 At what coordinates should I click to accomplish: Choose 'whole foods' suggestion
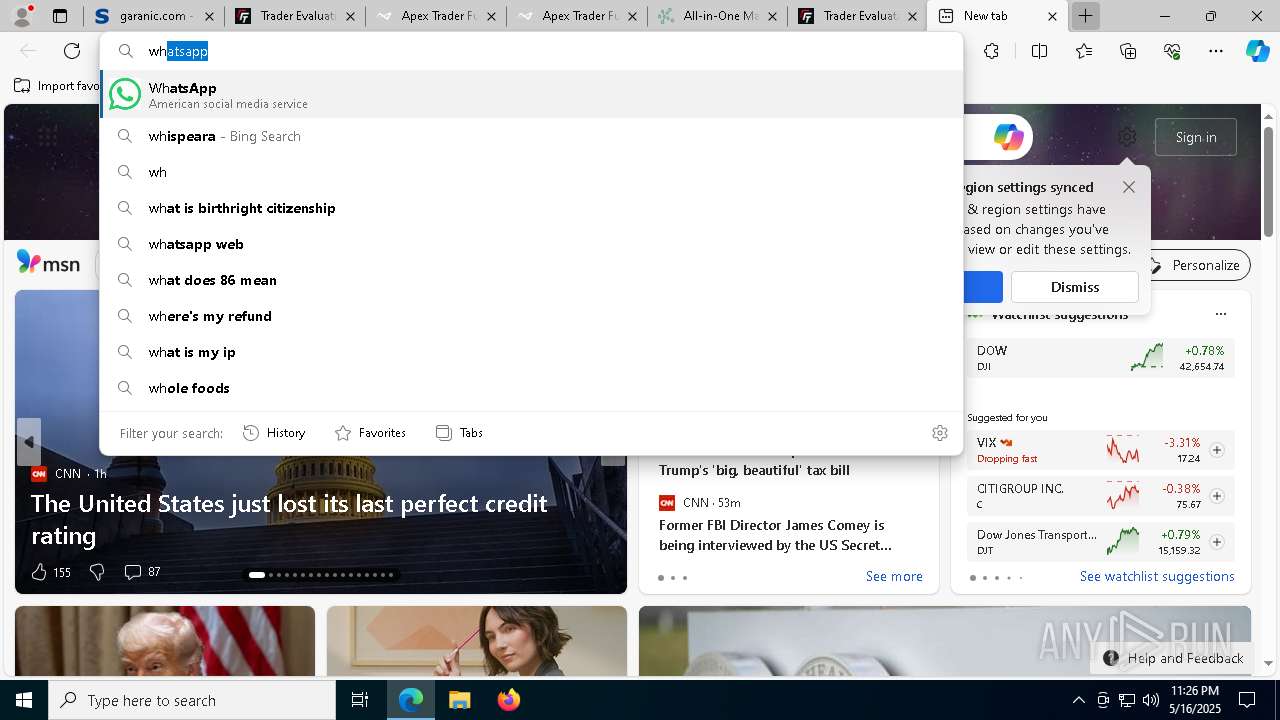[x=532, y=388]
